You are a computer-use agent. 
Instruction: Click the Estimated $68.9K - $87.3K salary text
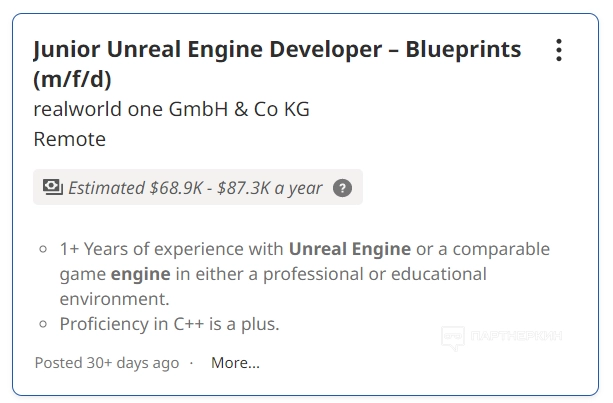pyautogui.click(x=195, y=188)
